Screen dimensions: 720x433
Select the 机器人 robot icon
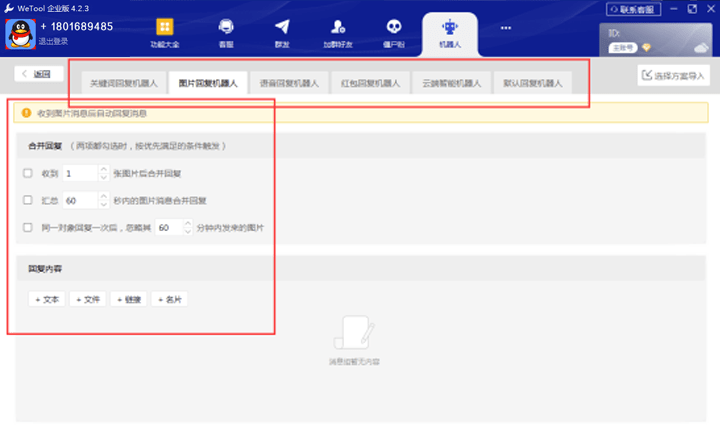(x=450, y=28)
